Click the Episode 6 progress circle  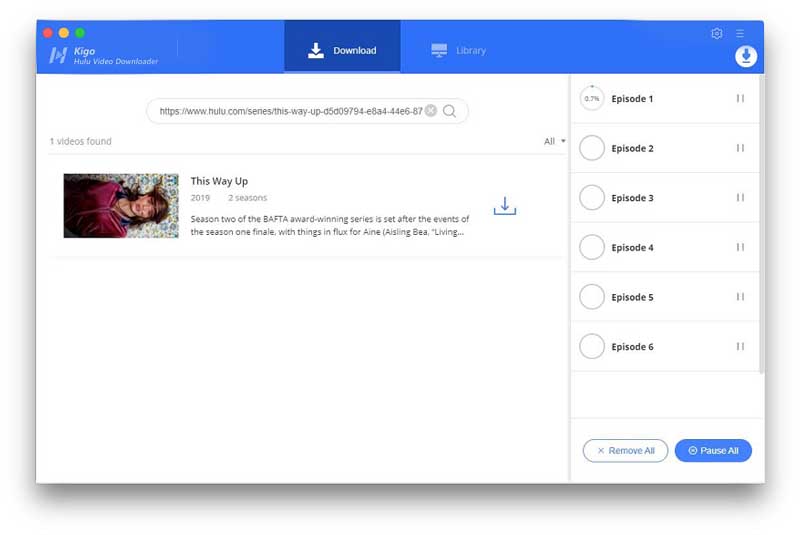[592, 346]
